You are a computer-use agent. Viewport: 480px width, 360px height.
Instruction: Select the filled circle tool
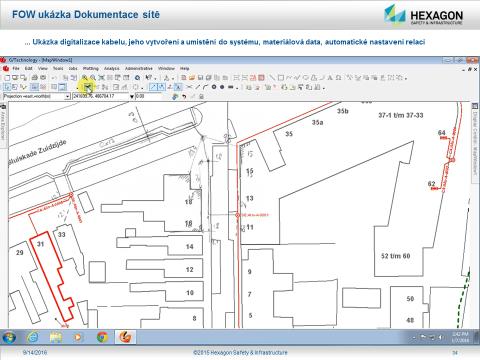(x=222, y=87)
